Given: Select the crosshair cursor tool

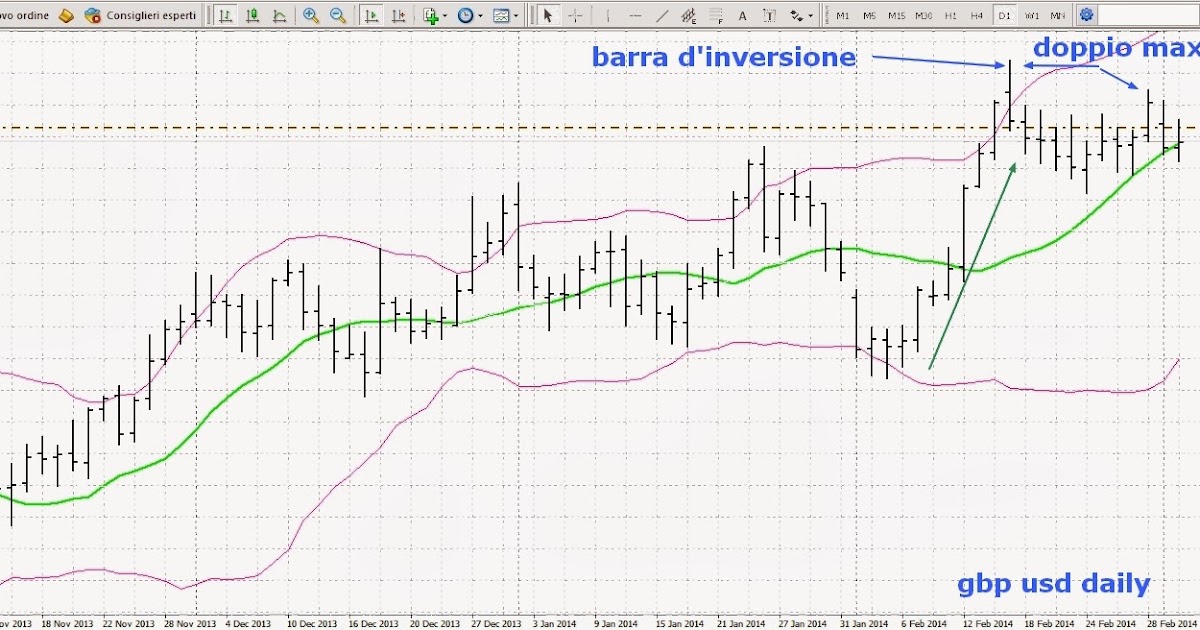Looking at the screenshot, I should (x=575, y=15).
